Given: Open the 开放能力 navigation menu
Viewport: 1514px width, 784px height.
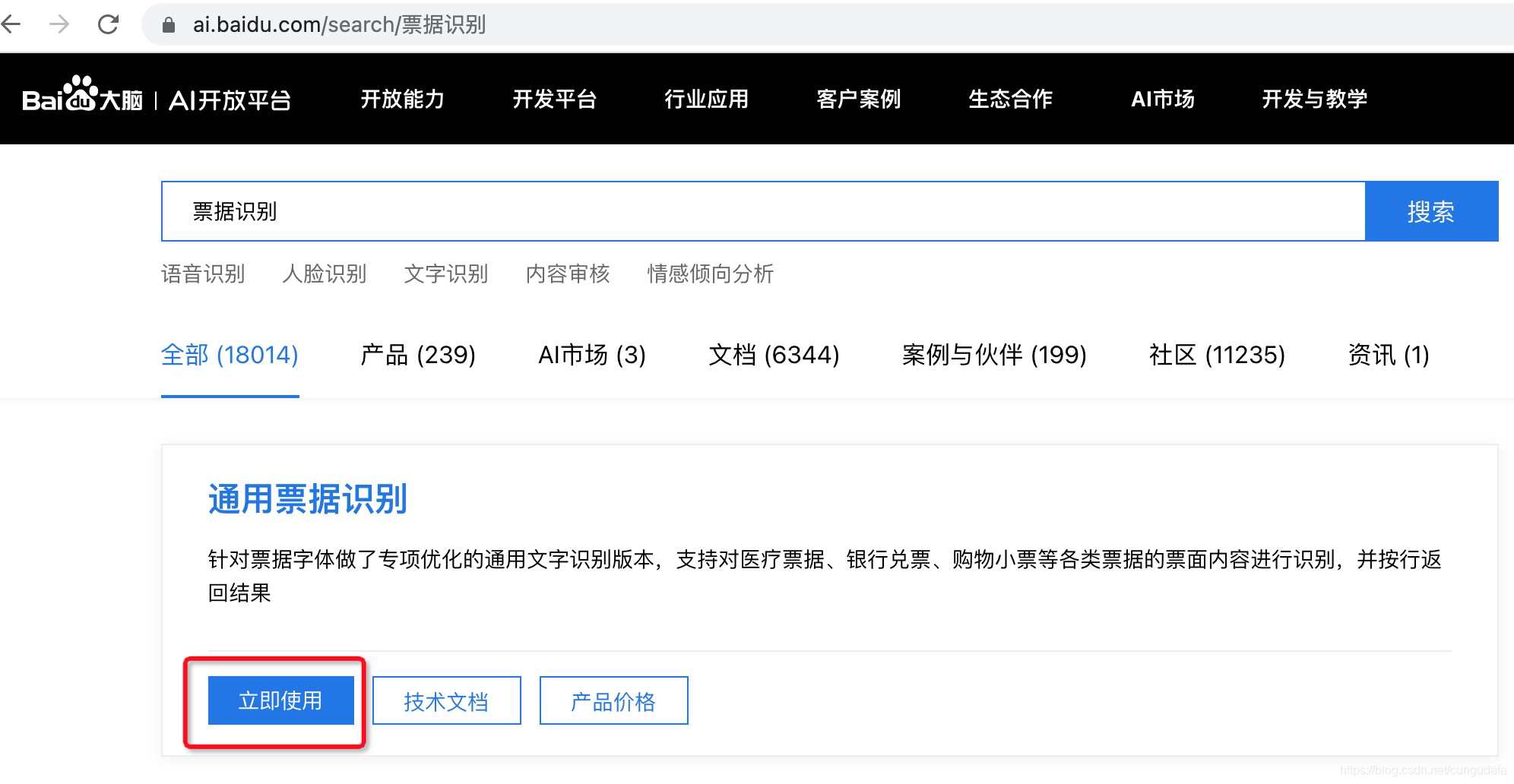Looking at the screenshot, I should 403,99.
